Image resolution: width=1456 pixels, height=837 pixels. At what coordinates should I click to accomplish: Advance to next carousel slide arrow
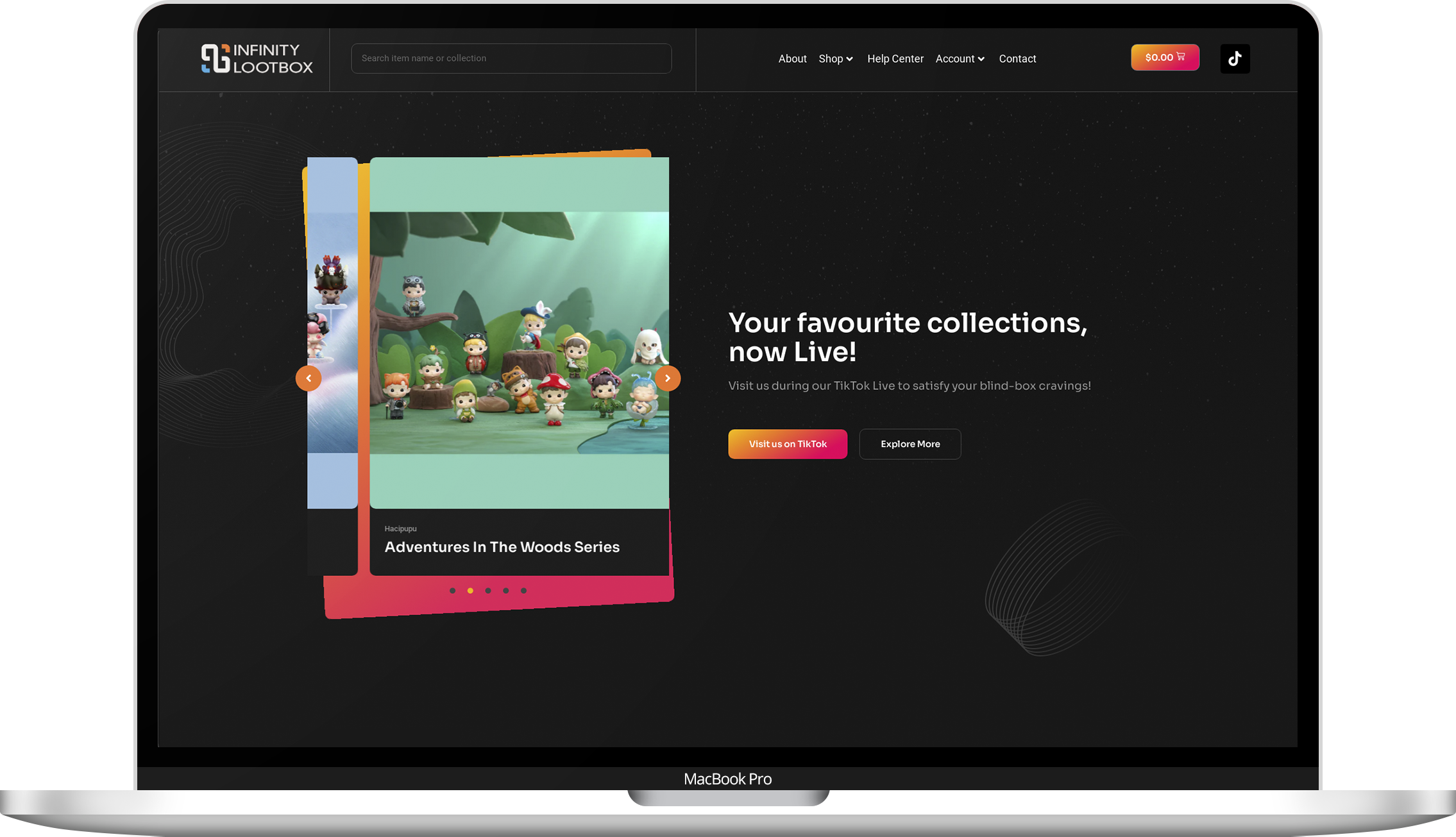pyautogui.click(x=668, y=378)
